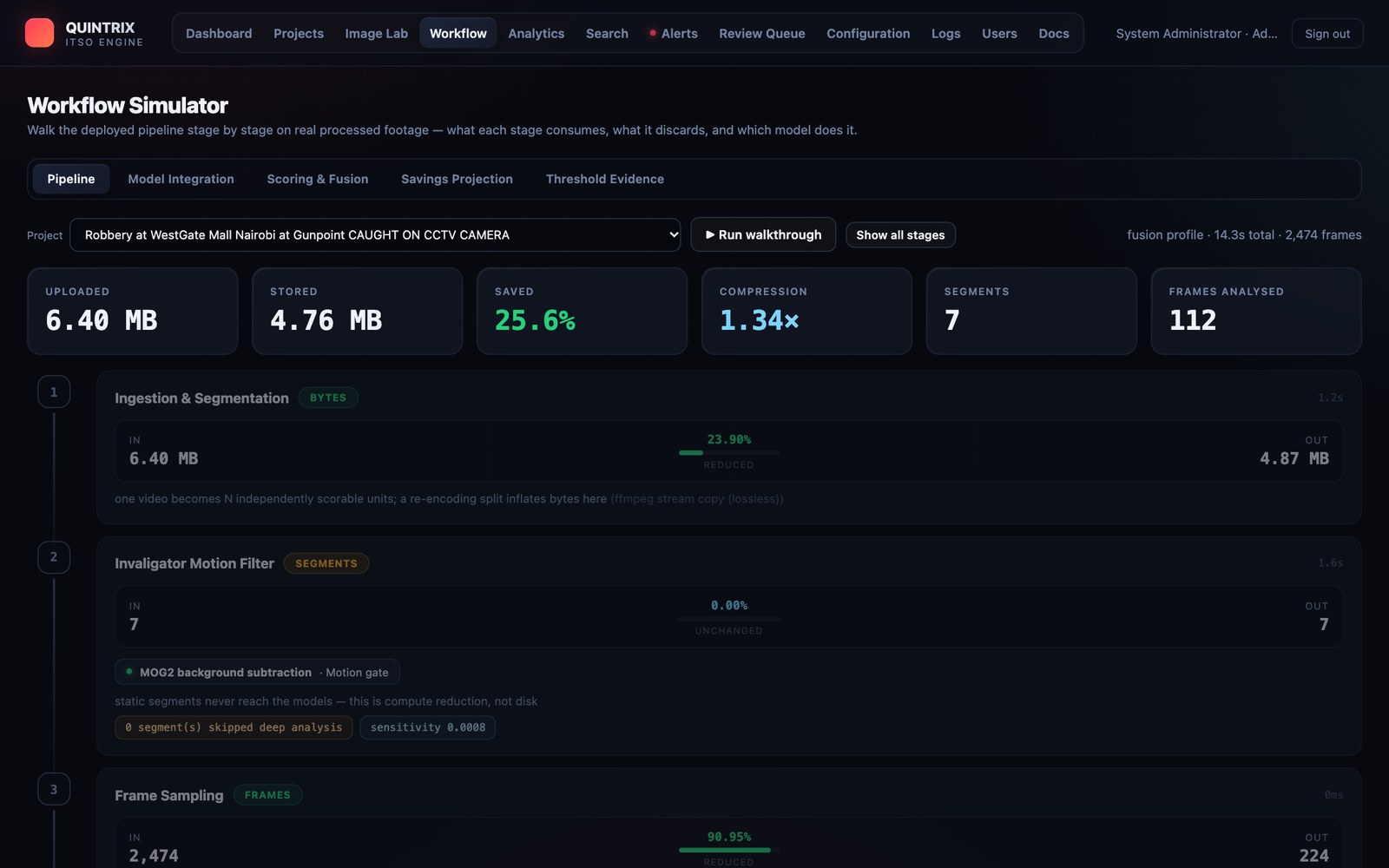This screenshot has width=1389, height=868.
Task: Open Analytics page
Action: [x=536, y=33]
